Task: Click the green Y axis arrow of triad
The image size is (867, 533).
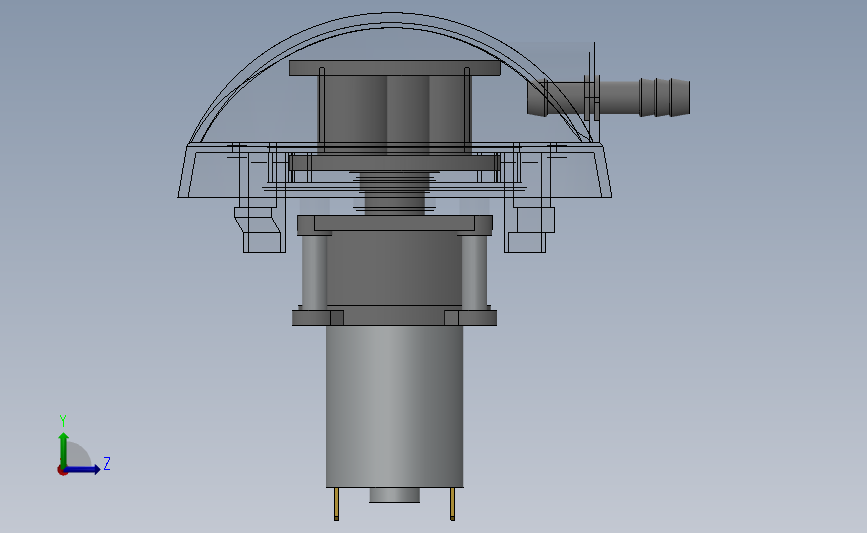Action: [x=64, y=449]
